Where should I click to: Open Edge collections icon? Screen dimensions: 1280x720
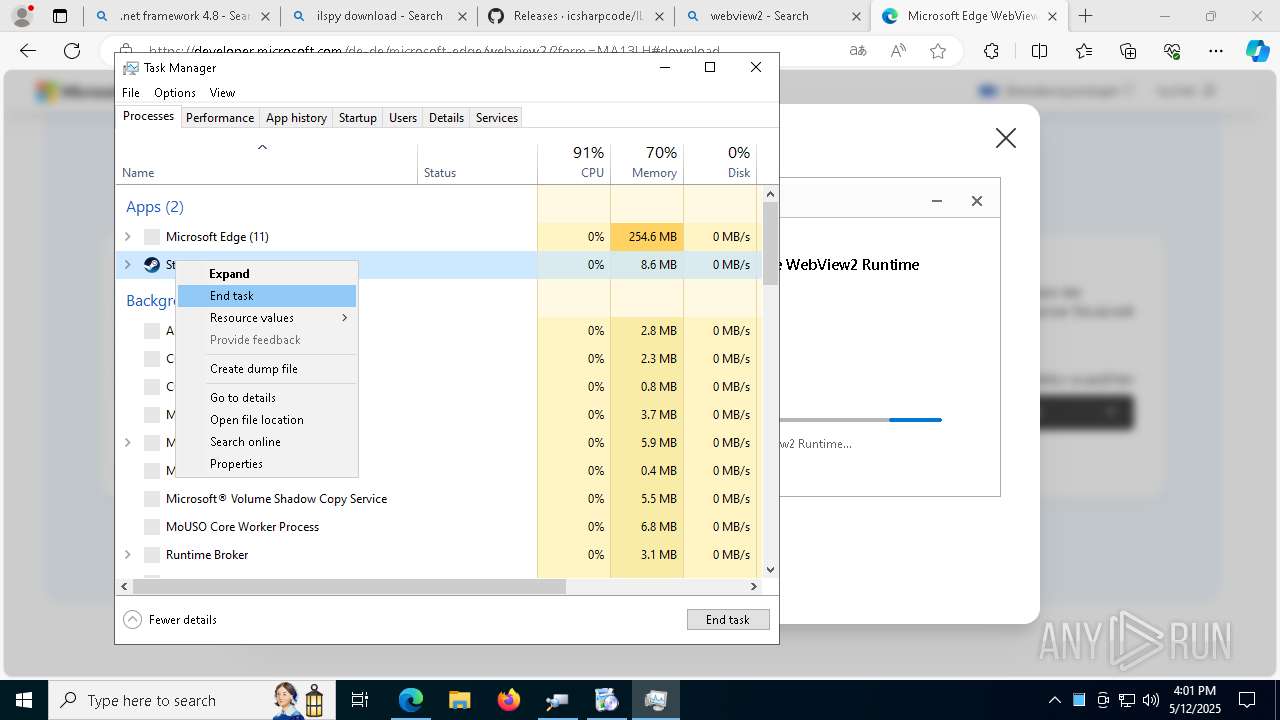coord(1128,51)
